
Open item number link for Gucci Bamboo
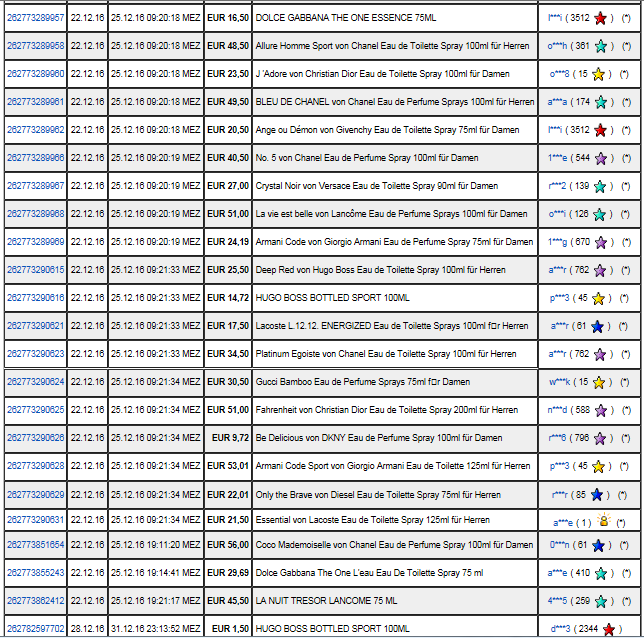pyautogui.click(x=36, y=382)
